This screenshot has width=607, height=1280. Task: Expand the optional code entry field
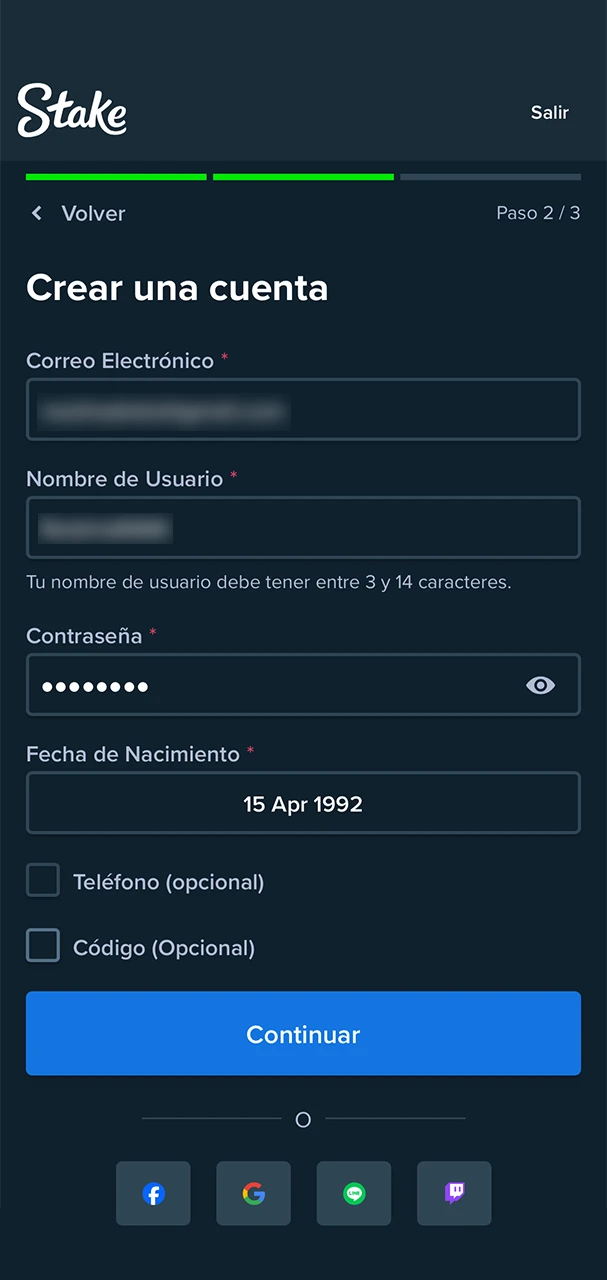coord(43,945)
